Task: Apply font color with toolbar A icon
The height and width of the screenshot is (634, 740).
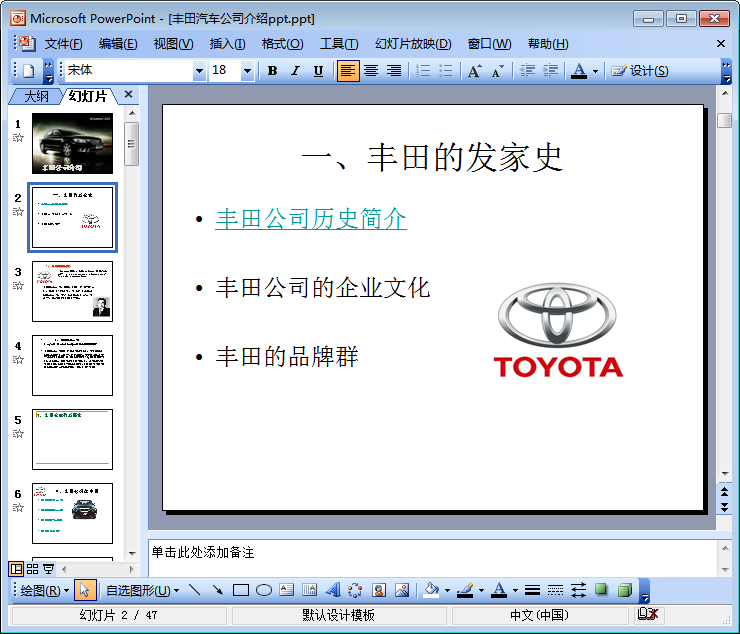Action: (x=579, y=71)
